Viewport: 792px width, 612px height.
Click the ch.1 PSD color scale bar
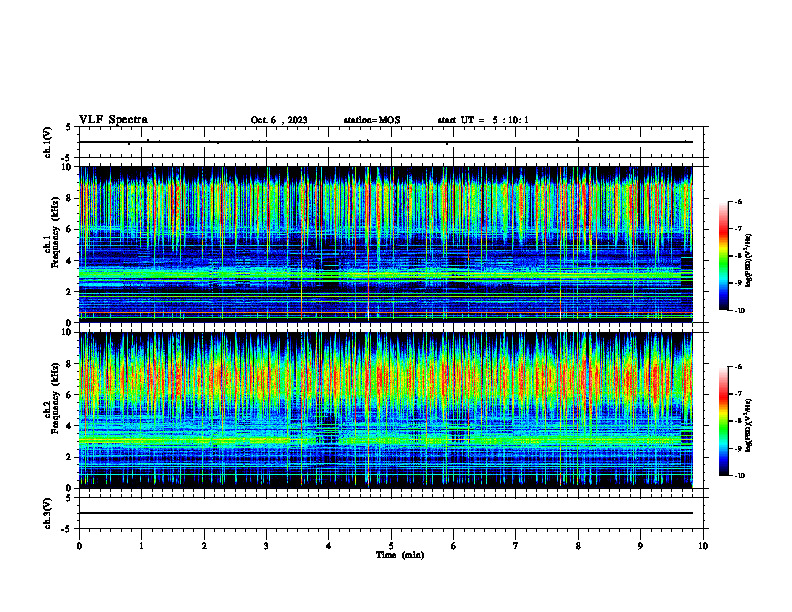pyautogui.click(x=723, y=256)
